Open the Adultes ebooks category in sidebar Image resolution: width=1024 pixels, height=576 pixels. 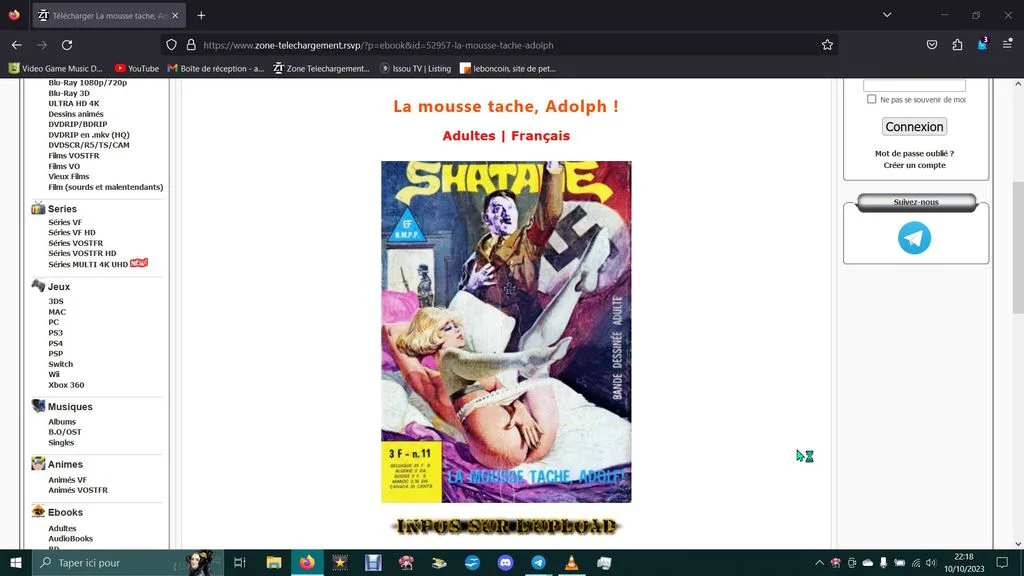pos(62,528)
